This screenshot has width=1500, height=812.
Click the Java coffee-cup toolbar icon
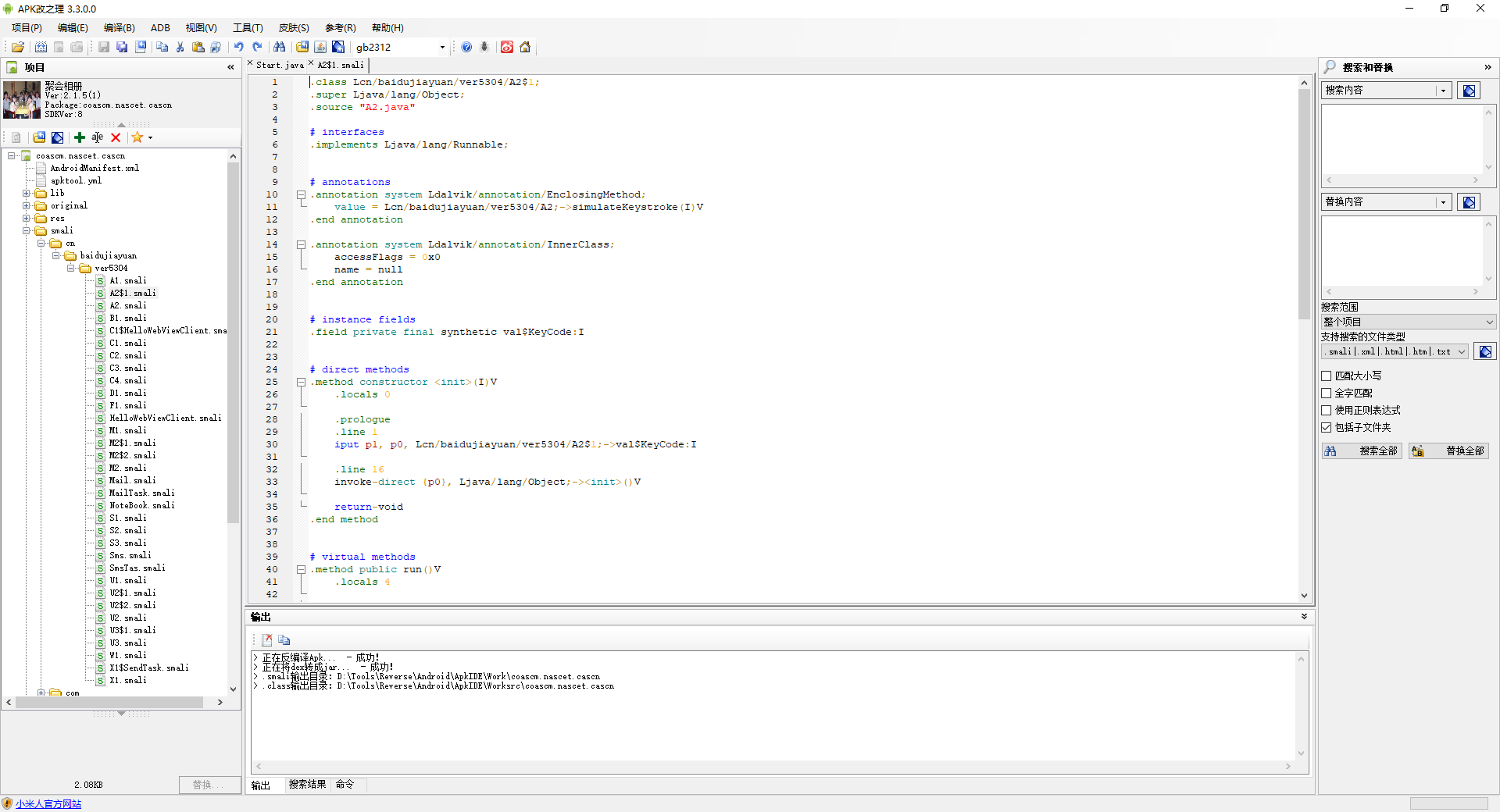[x=320, y=47]
